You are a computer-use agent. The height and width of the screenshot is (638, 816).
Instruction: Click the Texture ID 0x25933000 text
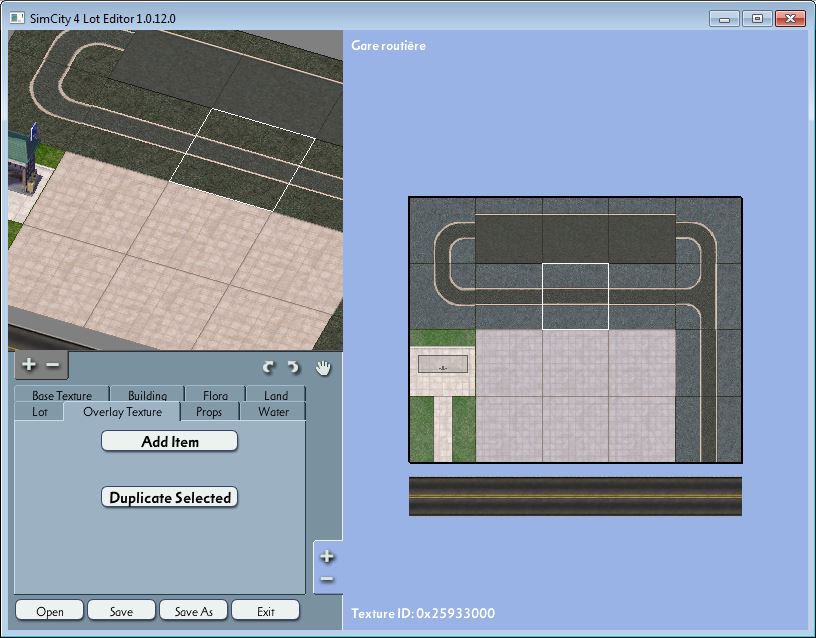tap(423, 613)
